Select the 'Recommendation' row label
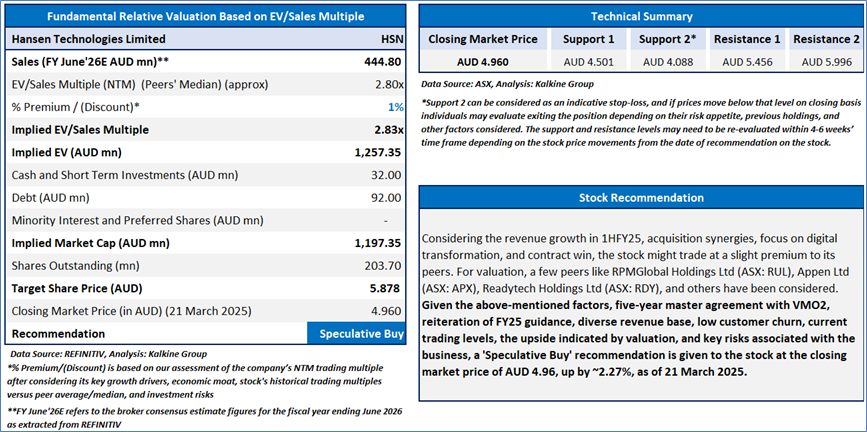The width and height of the screenshot is (867, 432). pyautogui.click(x=58, y=334)
